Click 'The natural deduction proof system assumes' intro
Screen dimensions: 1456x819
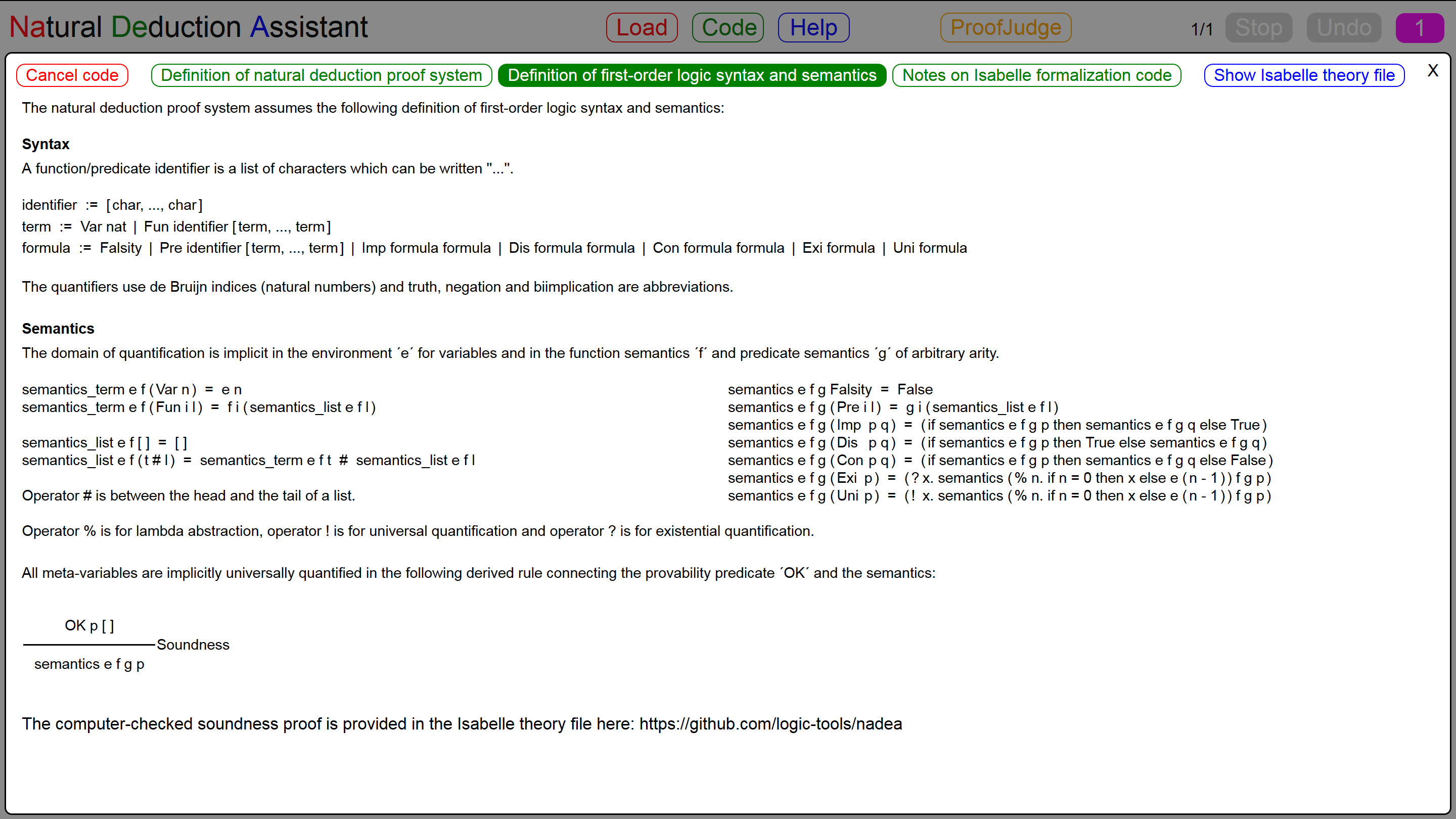373,108
